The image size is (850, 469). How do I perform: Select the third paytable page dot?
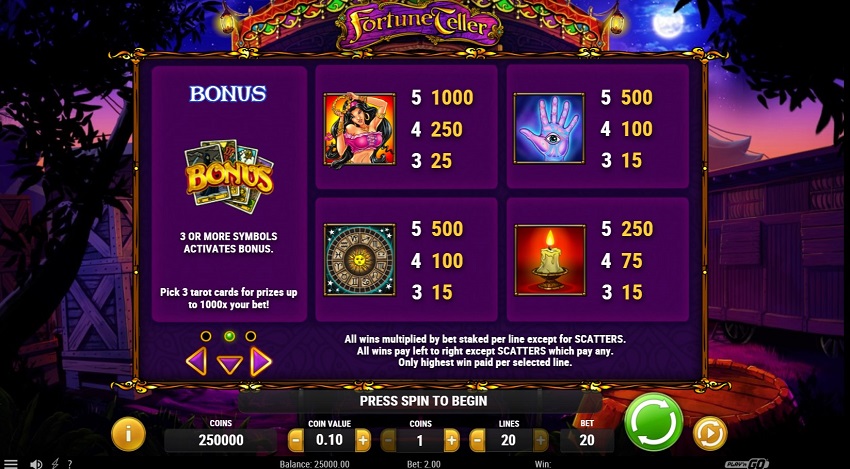coord(250,336)
